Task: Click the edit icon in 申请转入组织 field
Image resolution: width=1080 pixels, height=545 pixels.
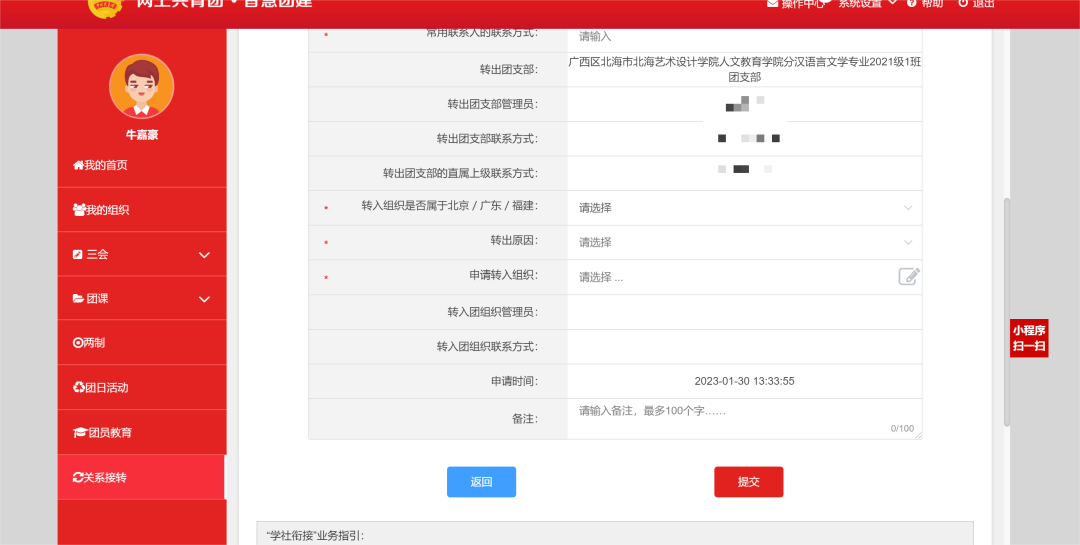Action: click(908, 277)
